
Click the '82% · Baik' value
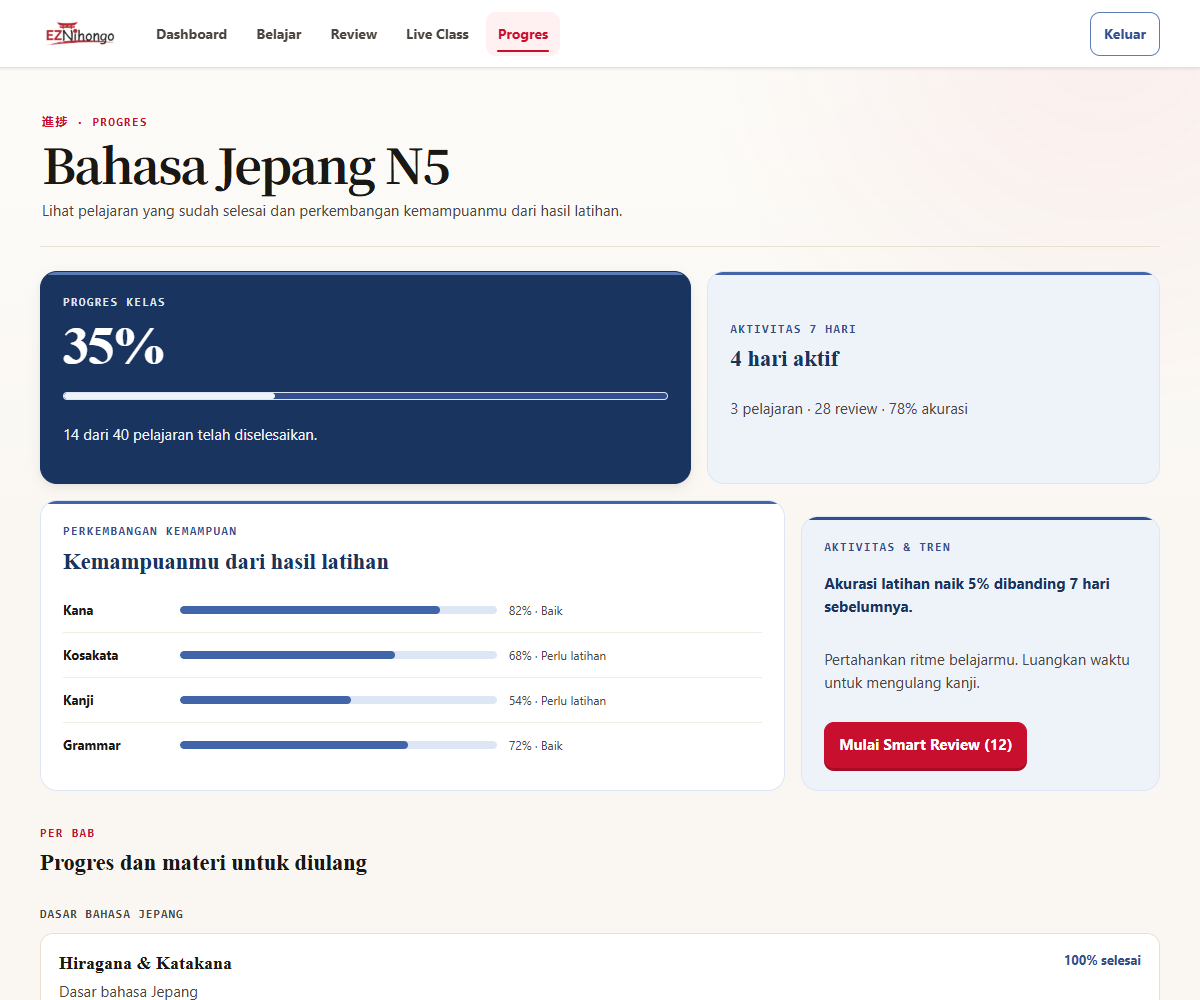(536, 610)
